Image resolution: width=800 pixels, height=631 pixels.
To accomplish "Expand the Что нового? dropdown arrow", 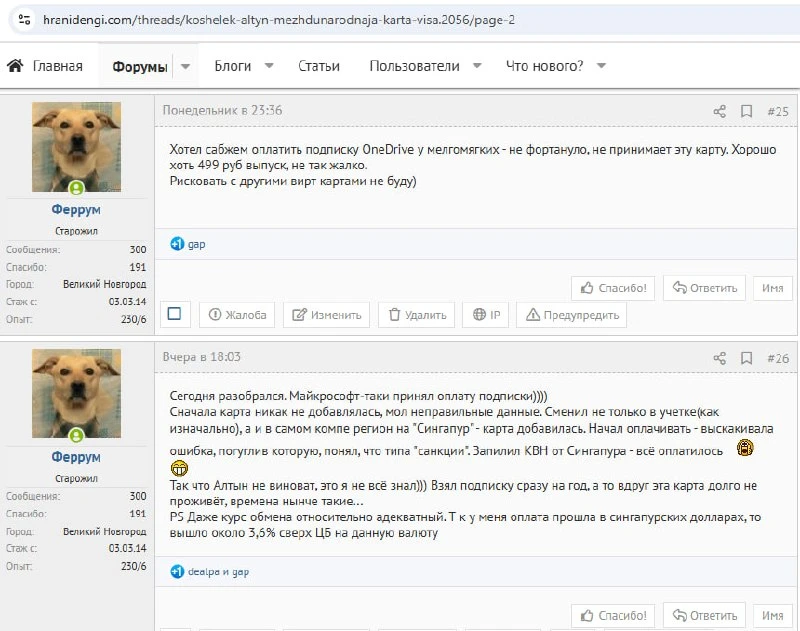I will (602, 66).
